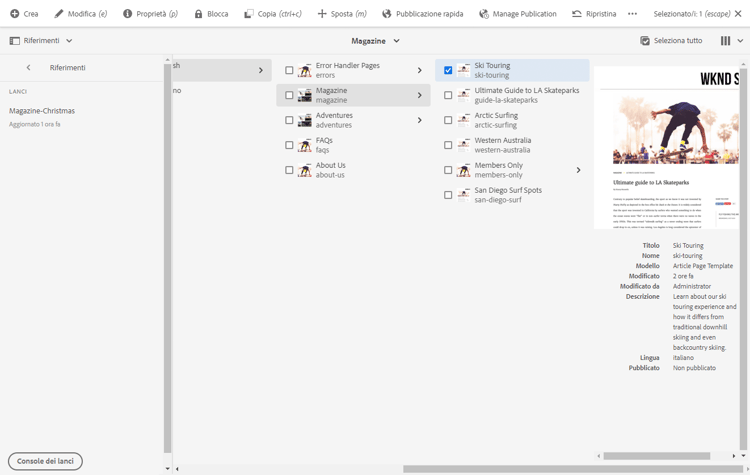Check the Ultimate Guide to LA Skateparks checkbox
The image size is (750, 475).
(448, 95)
